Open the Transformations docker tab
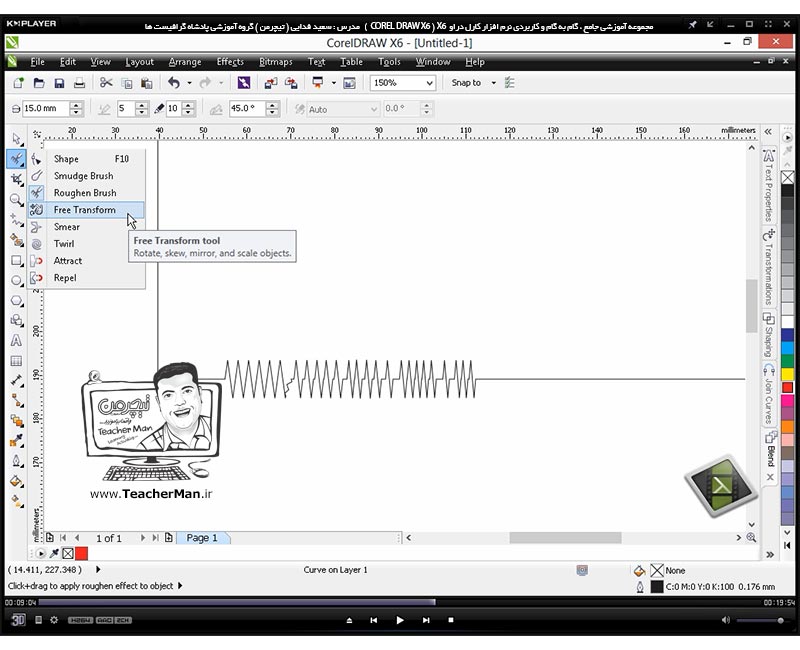The width and height of the screenshot is (800, 650). click(x=769, y=267)
